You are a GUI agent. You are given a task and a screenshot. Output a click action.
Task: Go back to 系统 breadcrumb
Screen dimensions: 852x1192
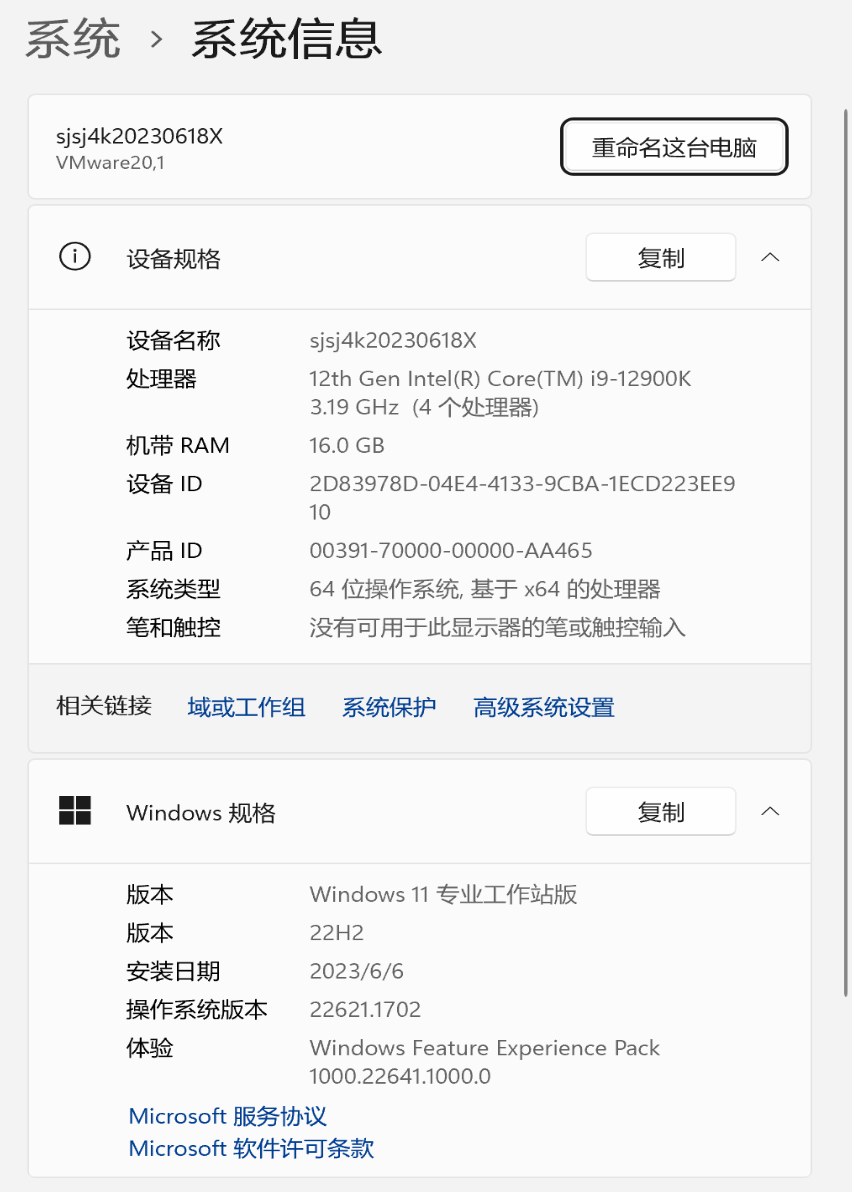click(x=72, y=39)
